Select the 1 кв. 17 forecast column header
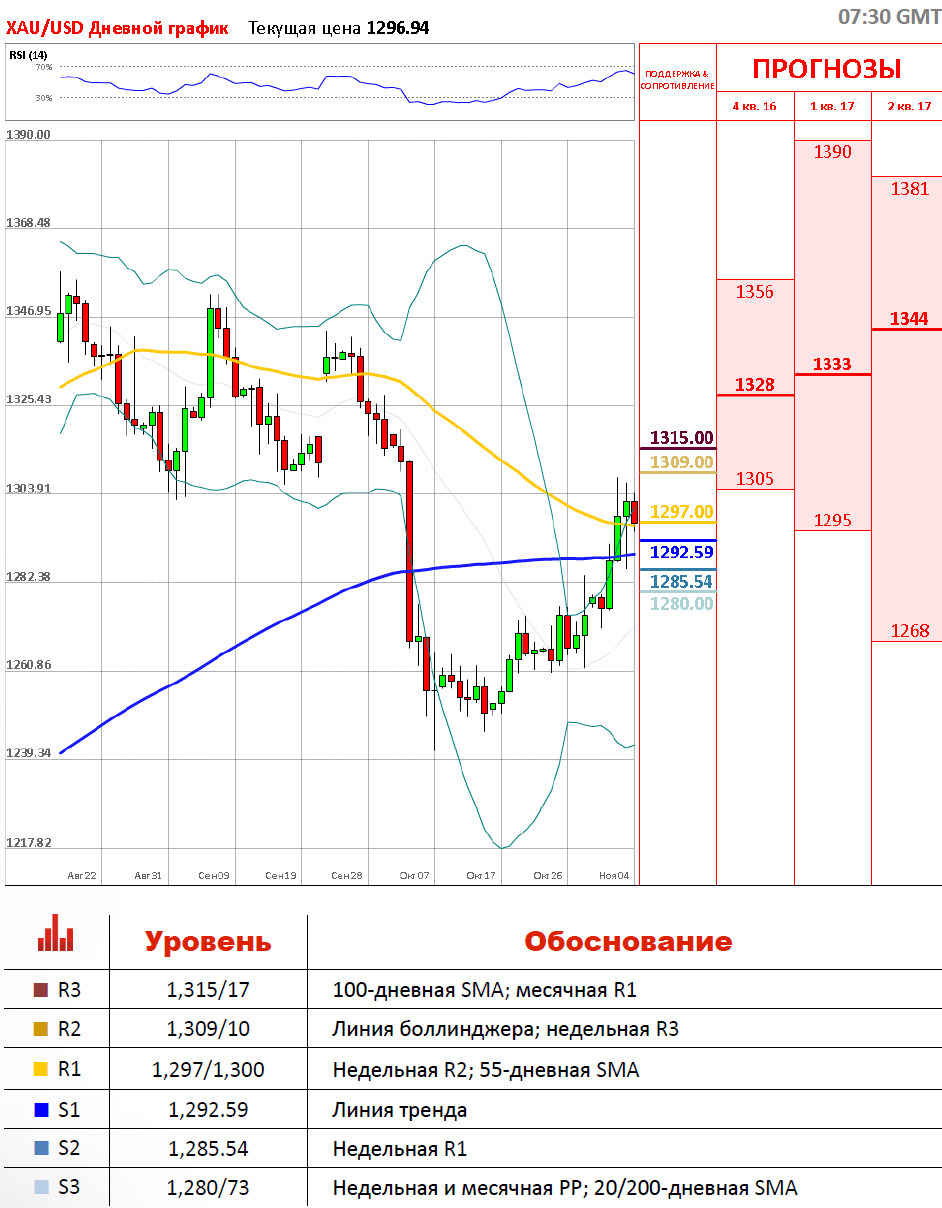This screenshot has height=1208, width=942. click(832, 106)
